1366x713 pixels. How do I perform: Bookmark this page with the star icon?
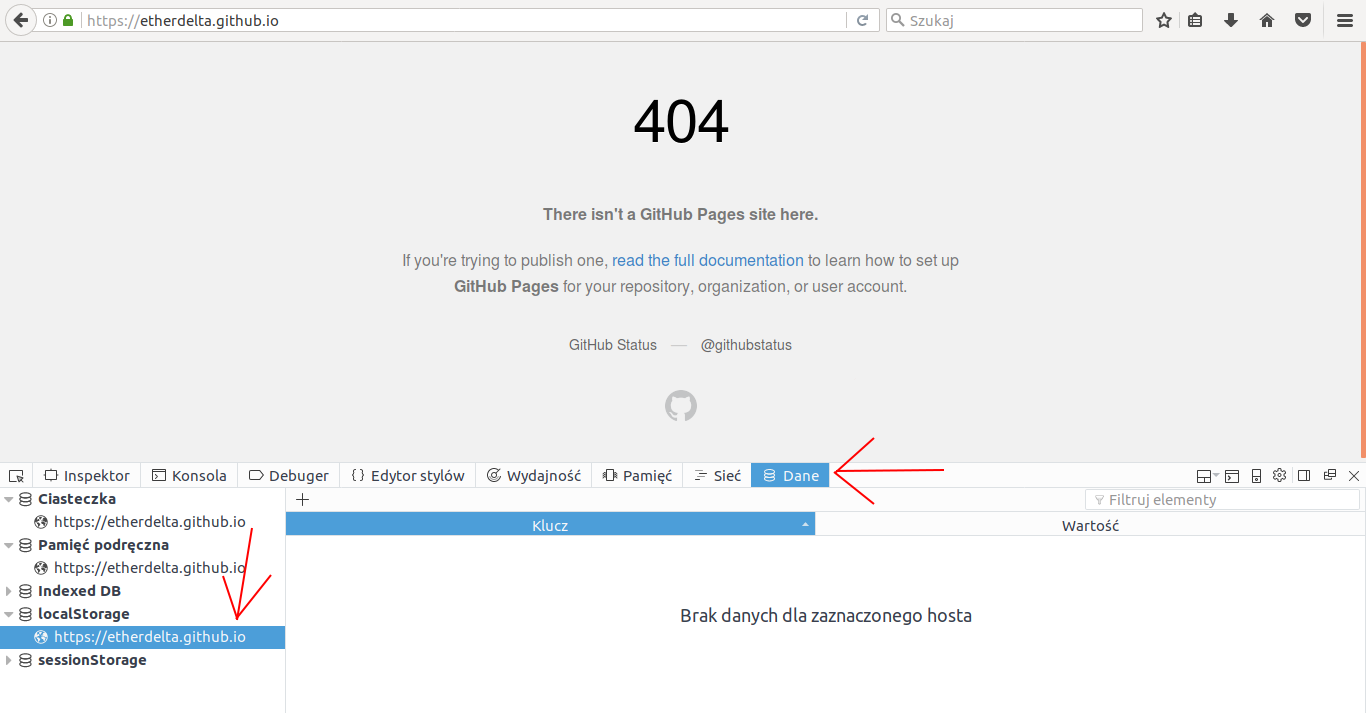1164,20
